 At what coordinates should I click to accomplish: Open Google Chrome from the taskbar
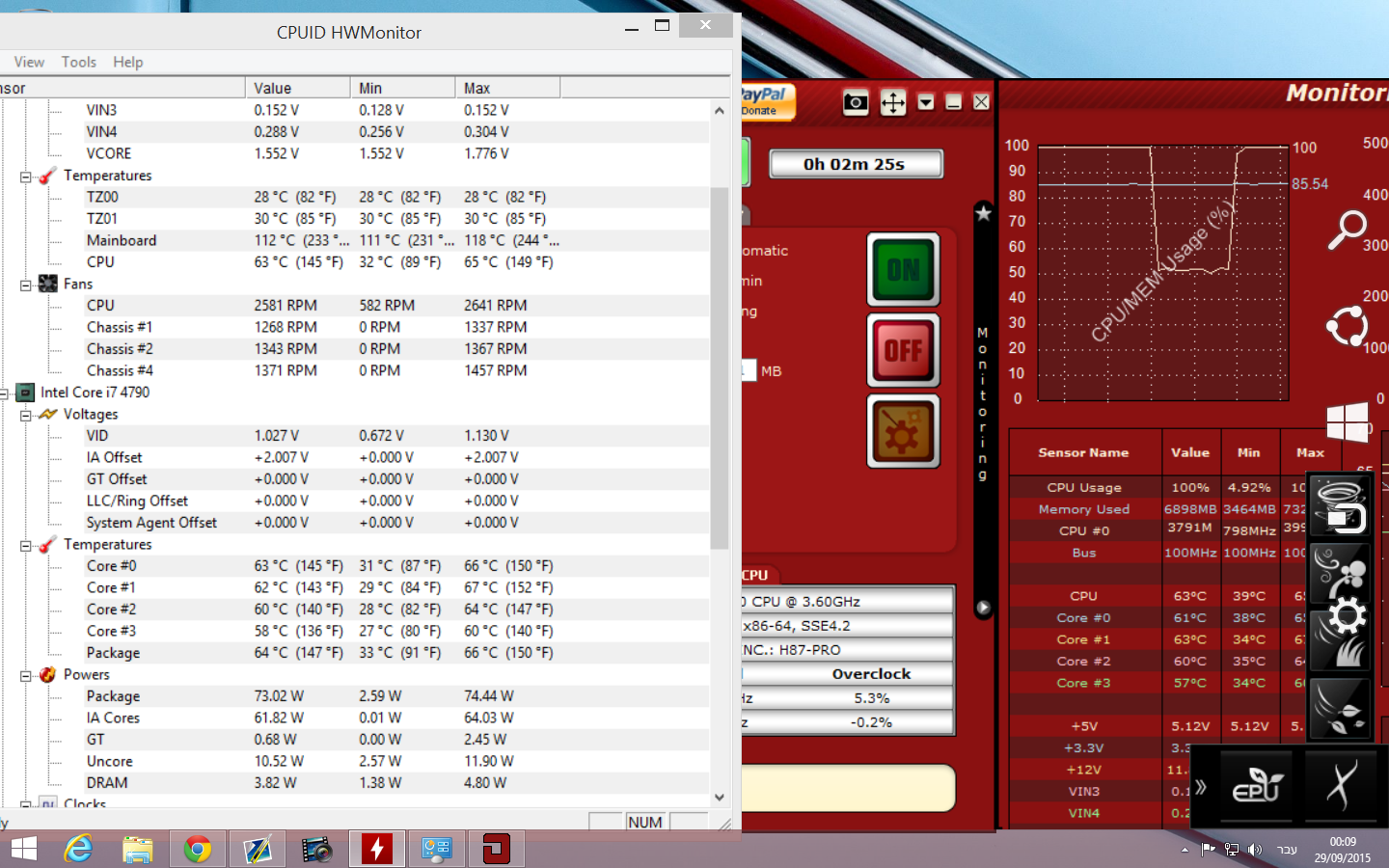(198, 849)
